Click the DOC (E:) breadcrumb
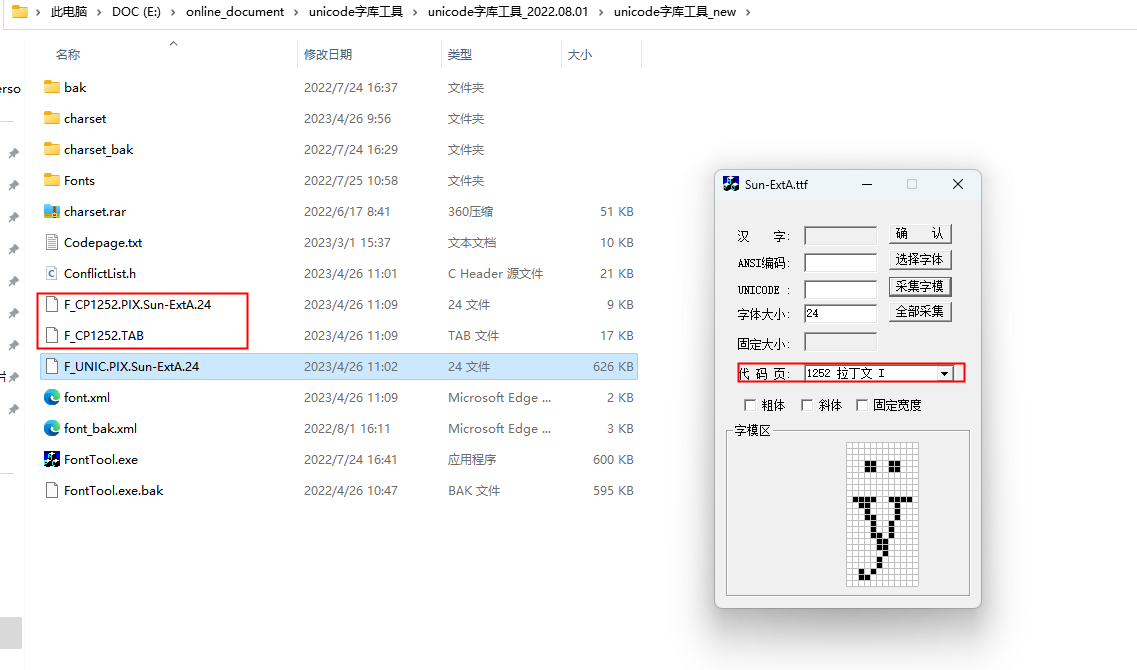The image size is (1137, 670). [136, 12]
